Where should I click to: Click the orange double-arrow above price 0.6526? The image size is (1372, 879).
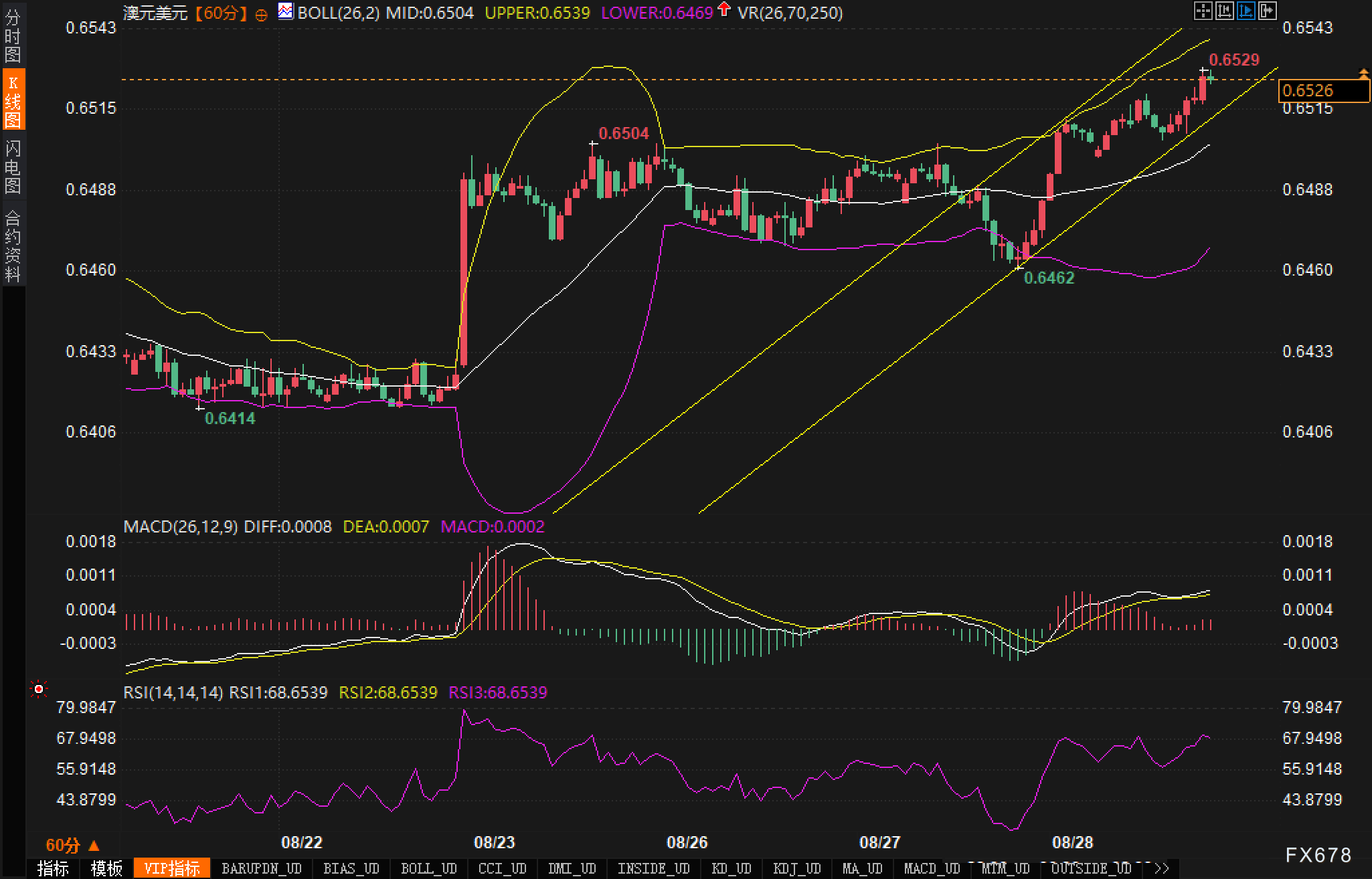[1363, 72]
